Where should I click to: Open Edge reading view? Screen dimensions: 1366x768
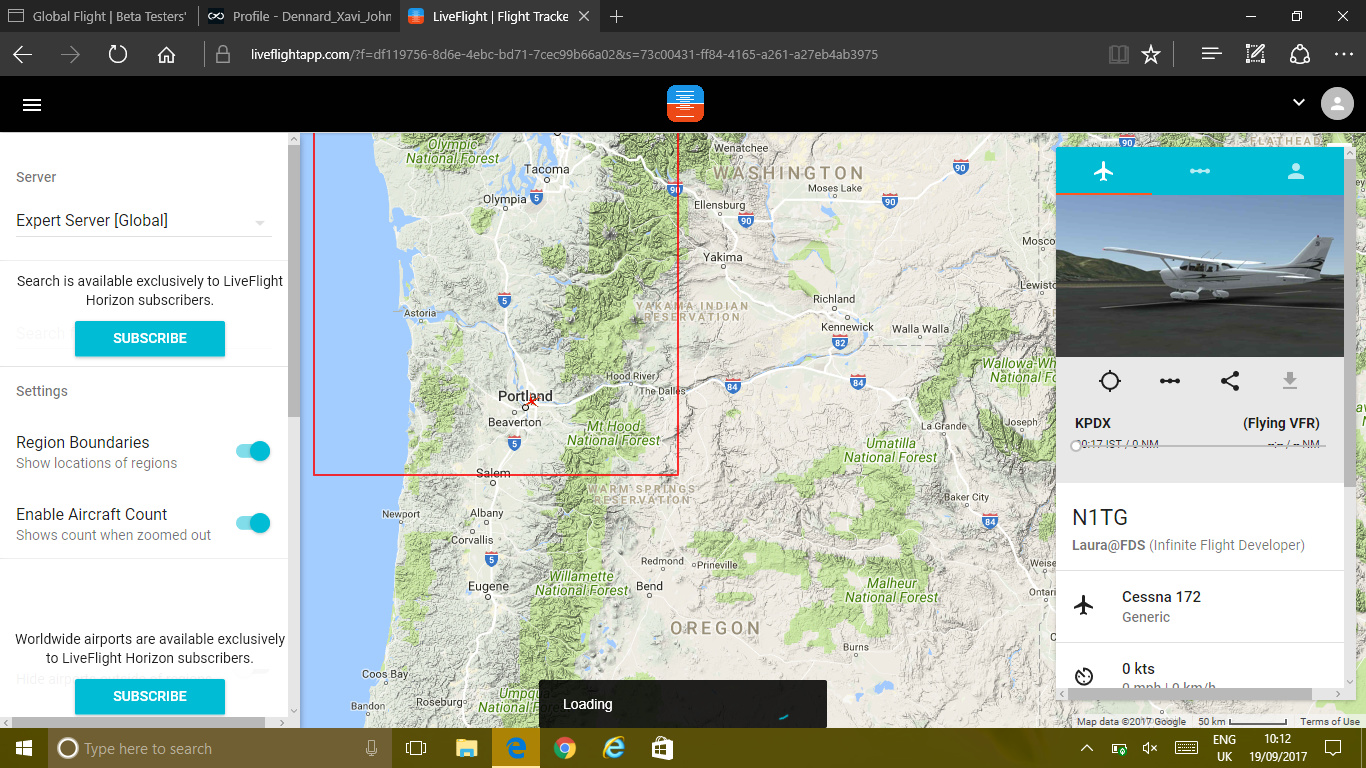[1119, 55]
